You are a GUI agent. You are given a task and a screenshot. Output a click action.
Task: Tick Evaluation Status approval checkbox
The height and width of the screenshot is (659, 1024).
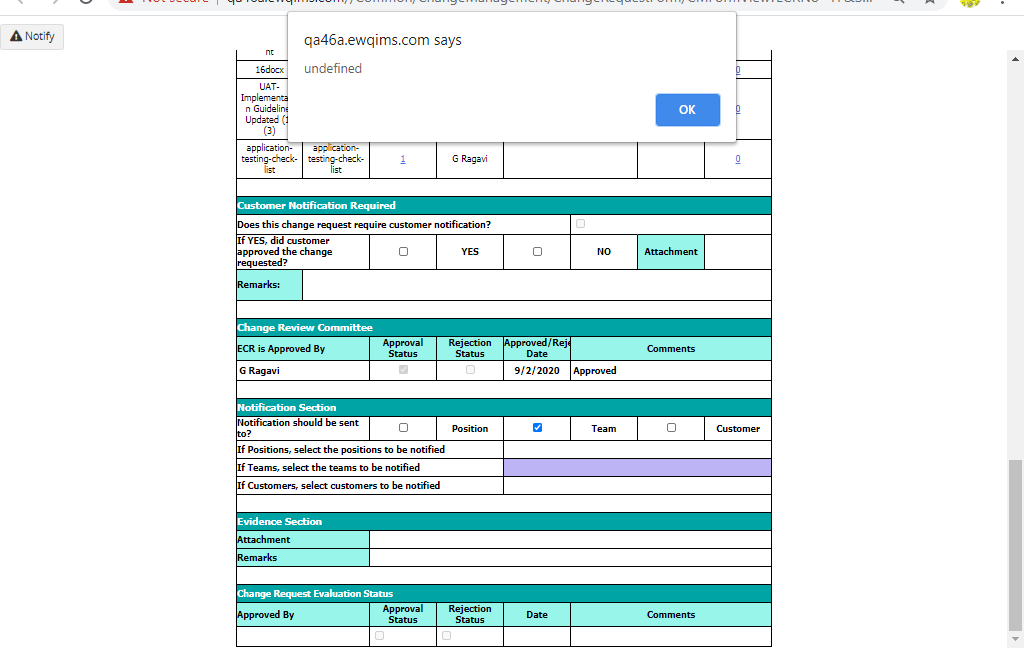(379, 635)
